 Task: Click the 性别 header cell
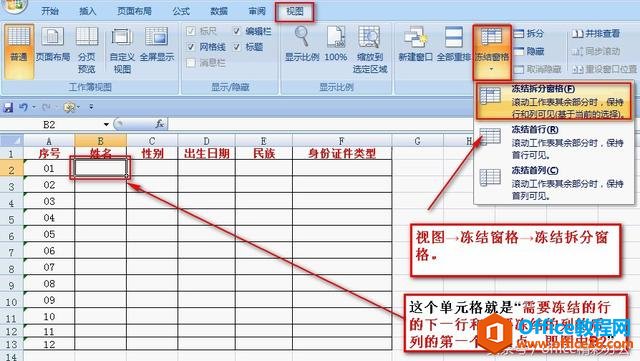[152, 154]
